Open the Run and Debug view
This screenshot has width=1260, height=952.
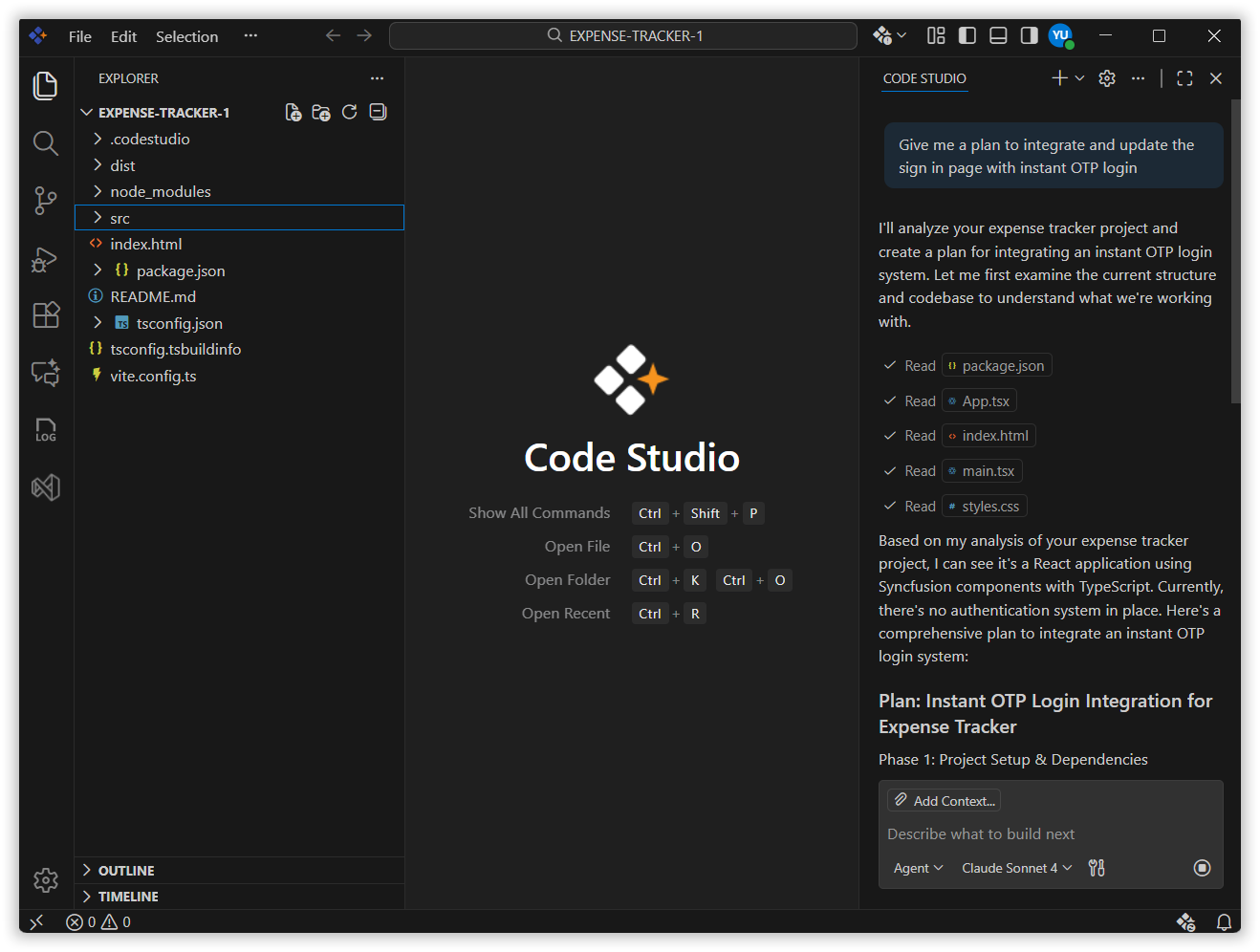tap(45, 259)
